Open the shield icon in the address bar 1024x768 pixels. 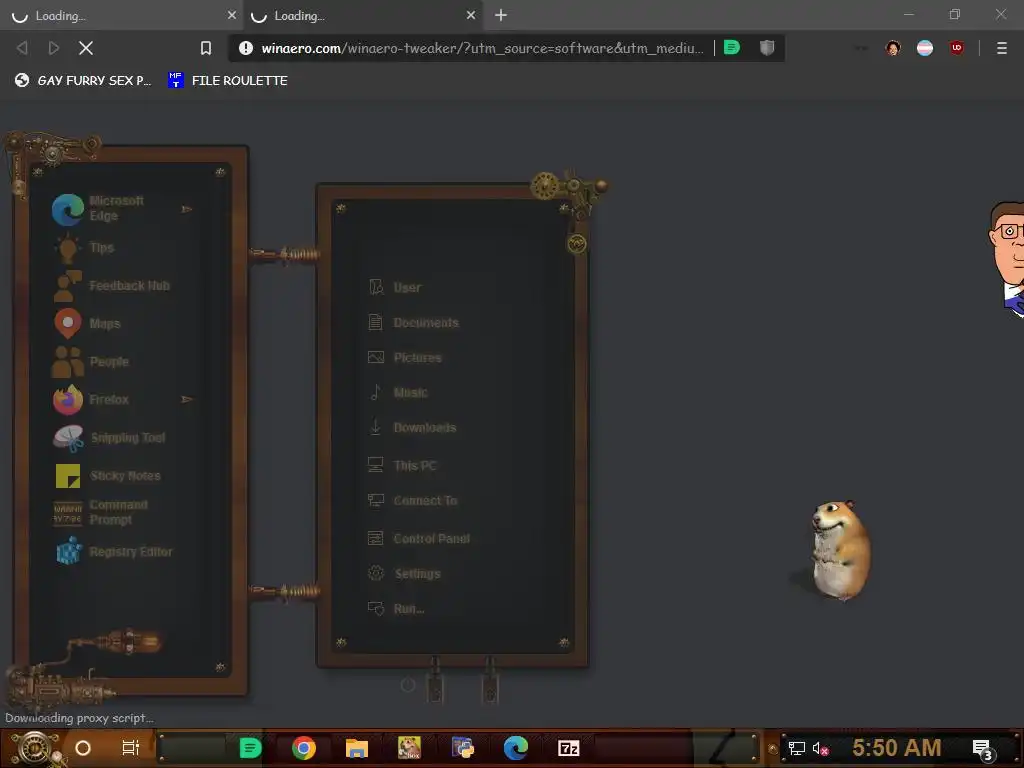click(767, 48)
